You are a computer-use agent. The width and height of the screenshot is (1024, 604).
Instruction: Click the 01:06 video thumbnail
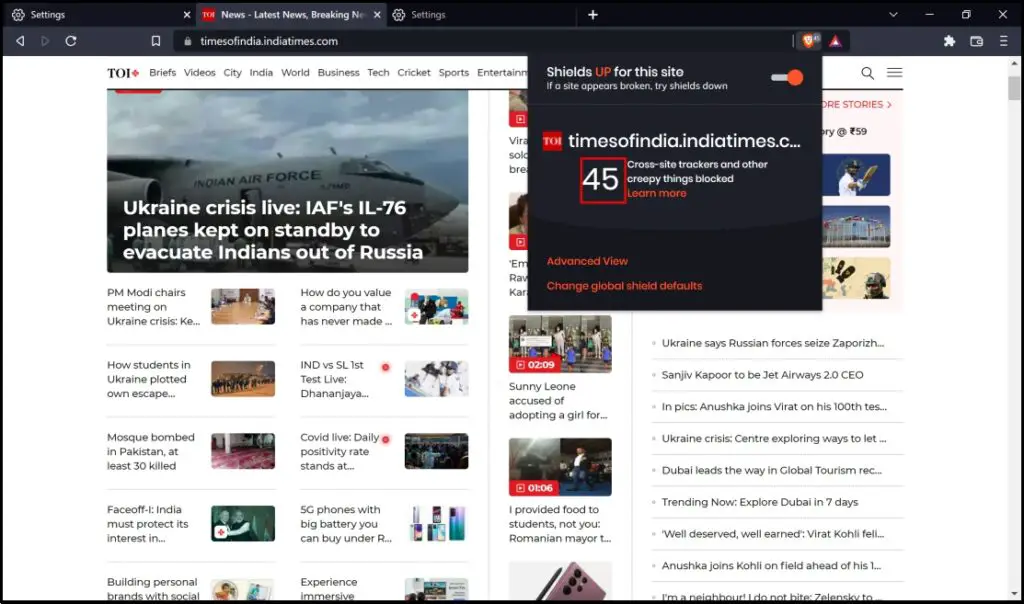pos(560,467)
